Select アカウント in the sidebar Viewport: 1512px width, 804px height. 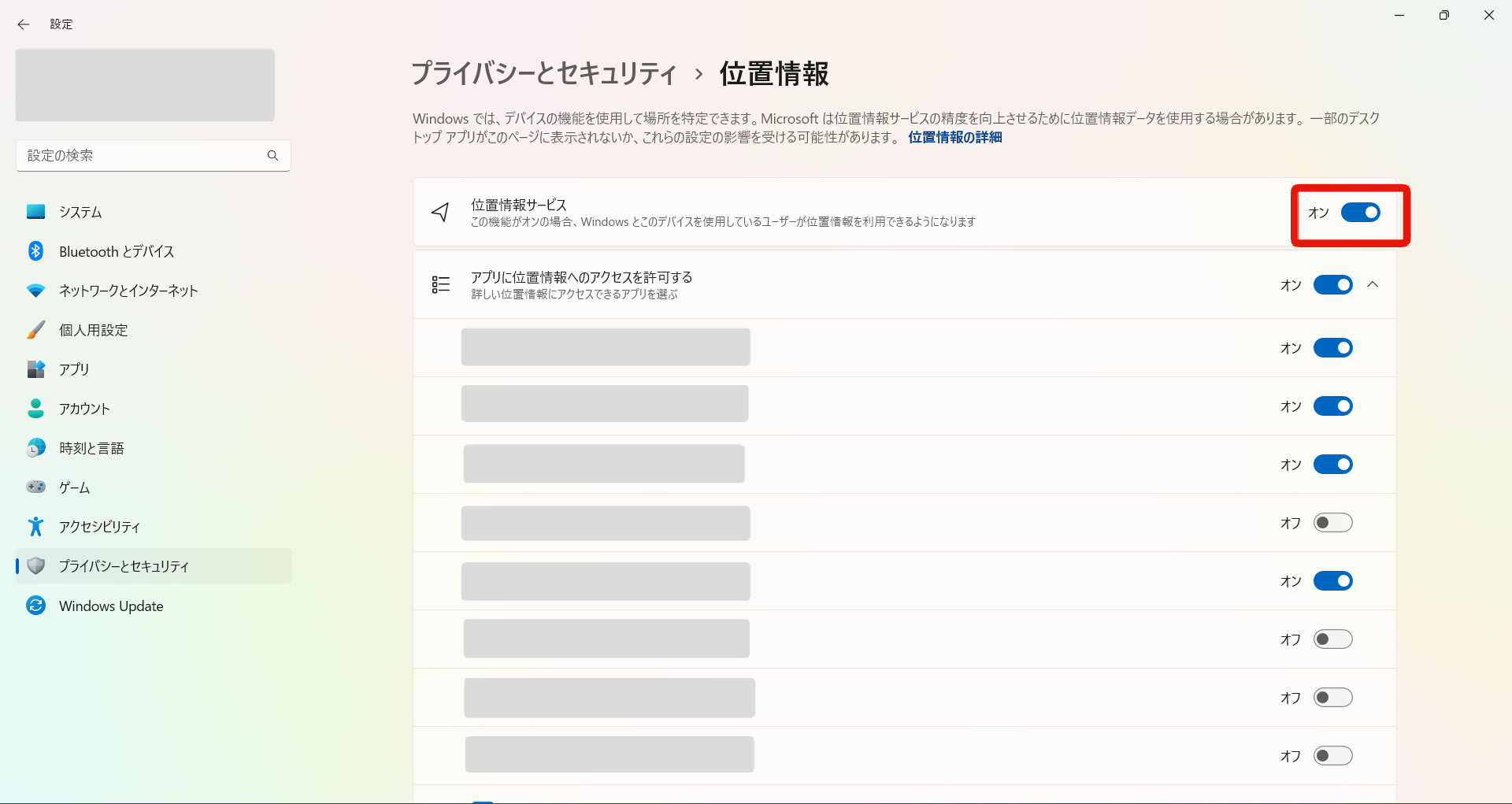pyautogui.click(x=84, y=409)
